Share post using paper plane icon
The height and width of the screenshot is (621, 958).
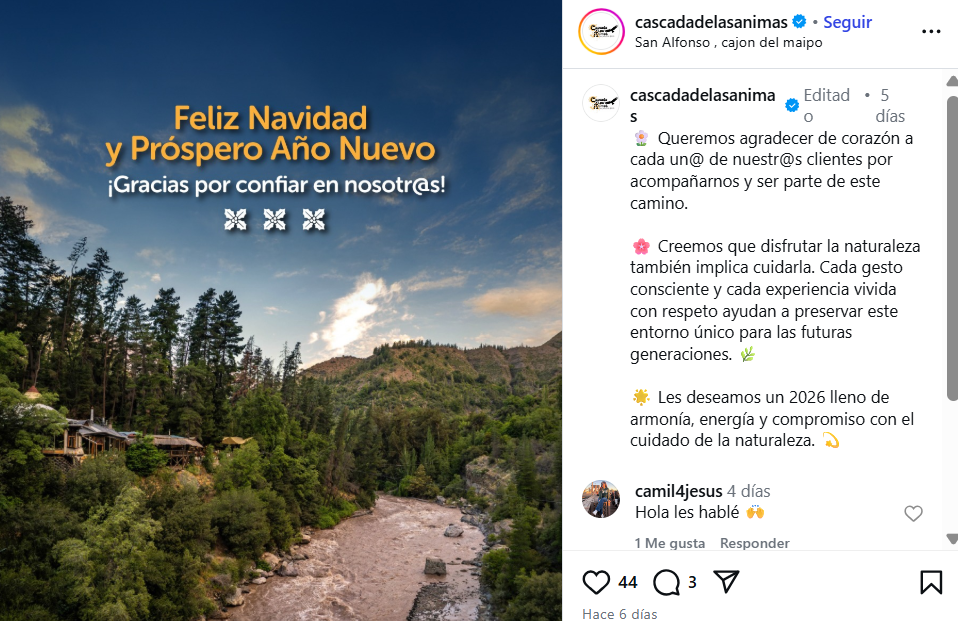coord(726,581)
